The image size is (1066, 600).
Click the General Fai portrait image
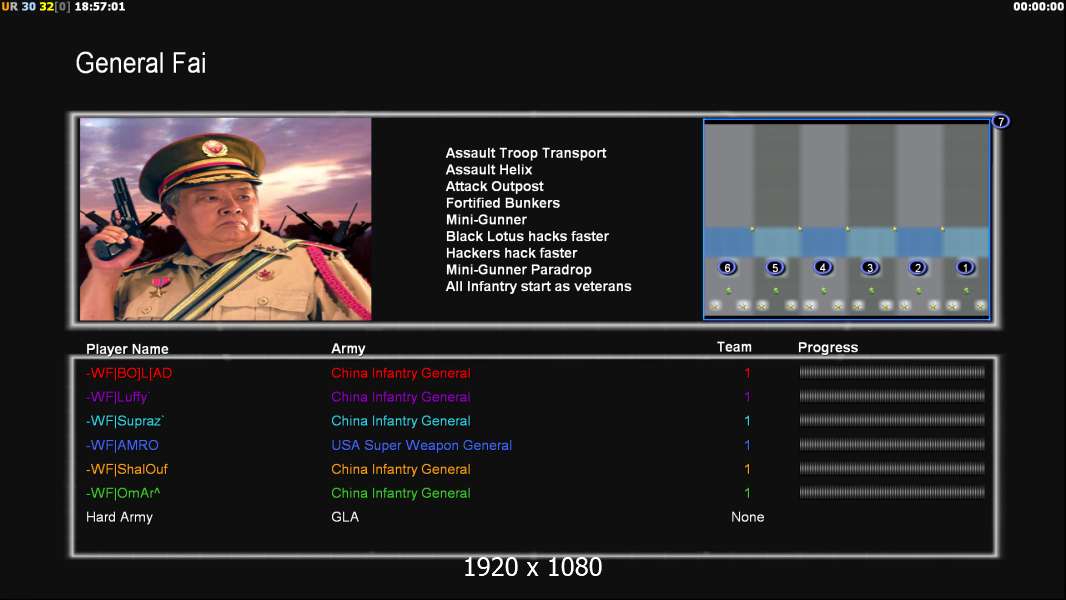(226, 219)
